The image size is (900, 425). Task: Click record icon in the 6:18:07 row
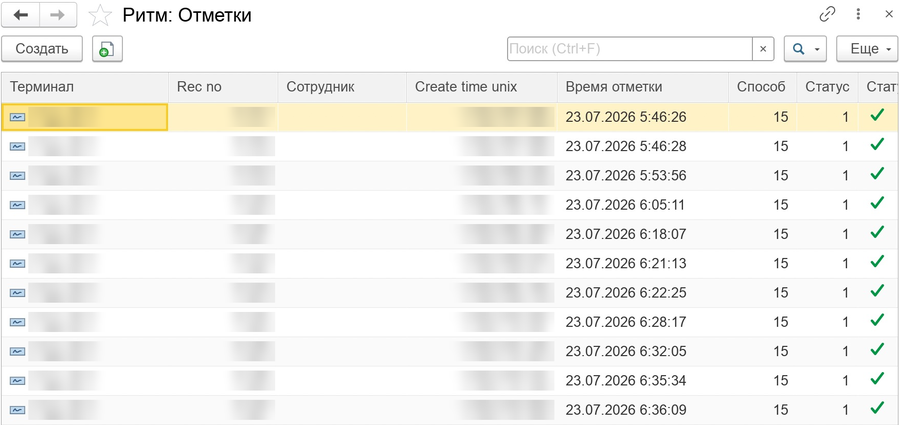(x=17, y=234)
